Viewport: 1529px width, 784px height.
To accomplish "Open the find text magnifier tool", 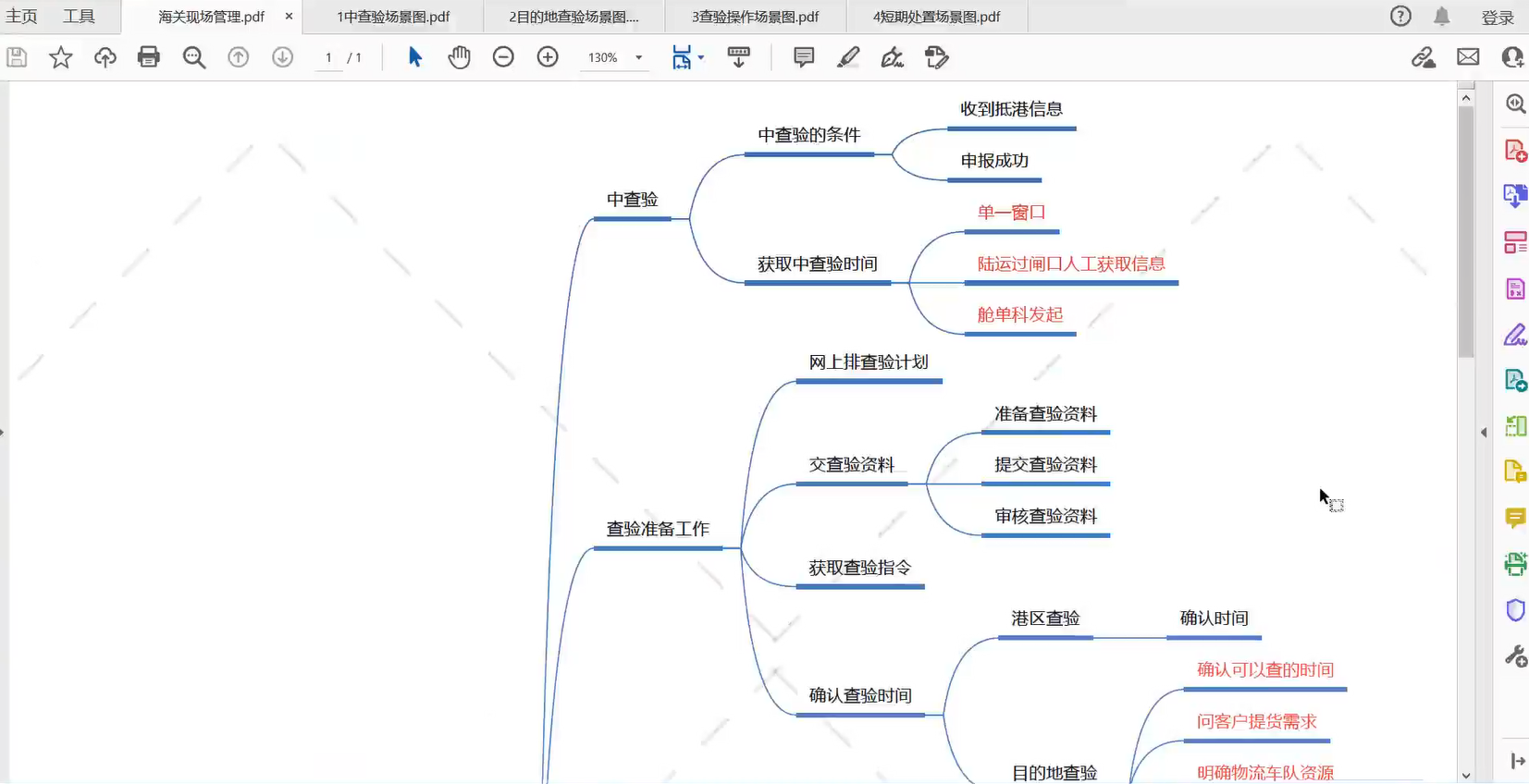I will tap(194, 57).
